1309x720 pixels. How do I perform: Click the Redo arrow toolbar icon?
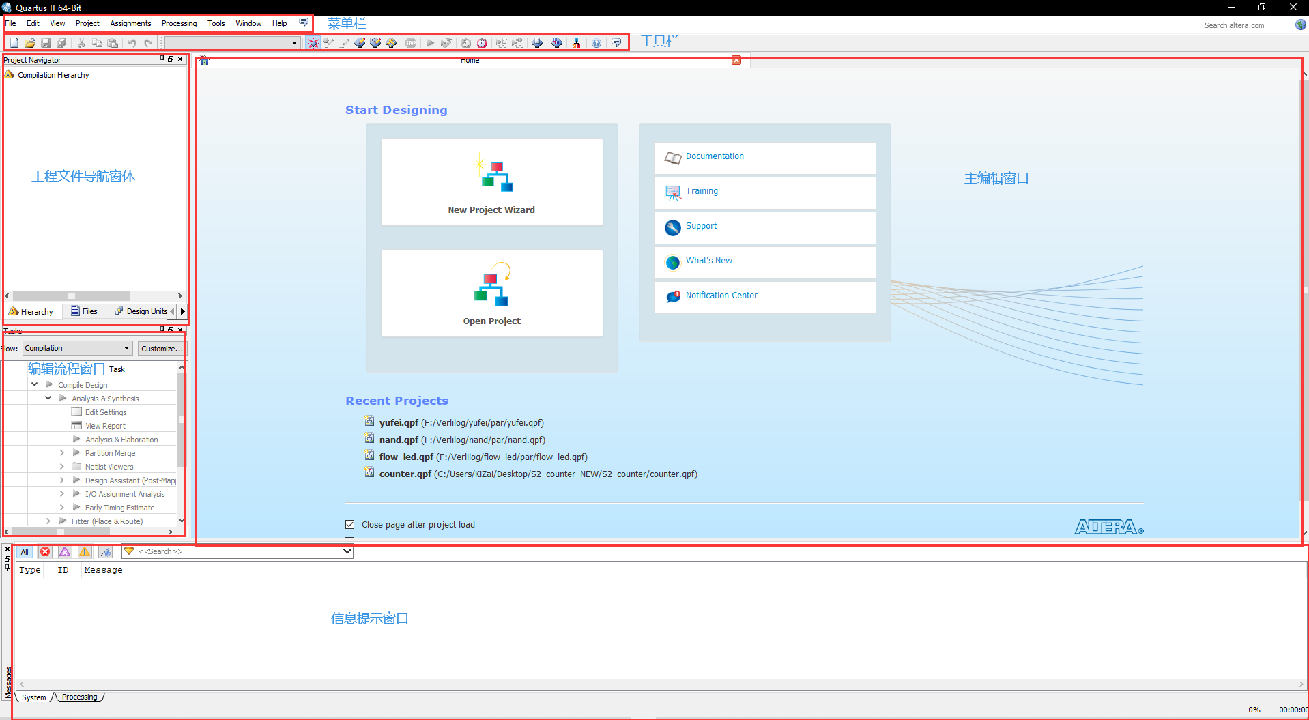point(148,43)
